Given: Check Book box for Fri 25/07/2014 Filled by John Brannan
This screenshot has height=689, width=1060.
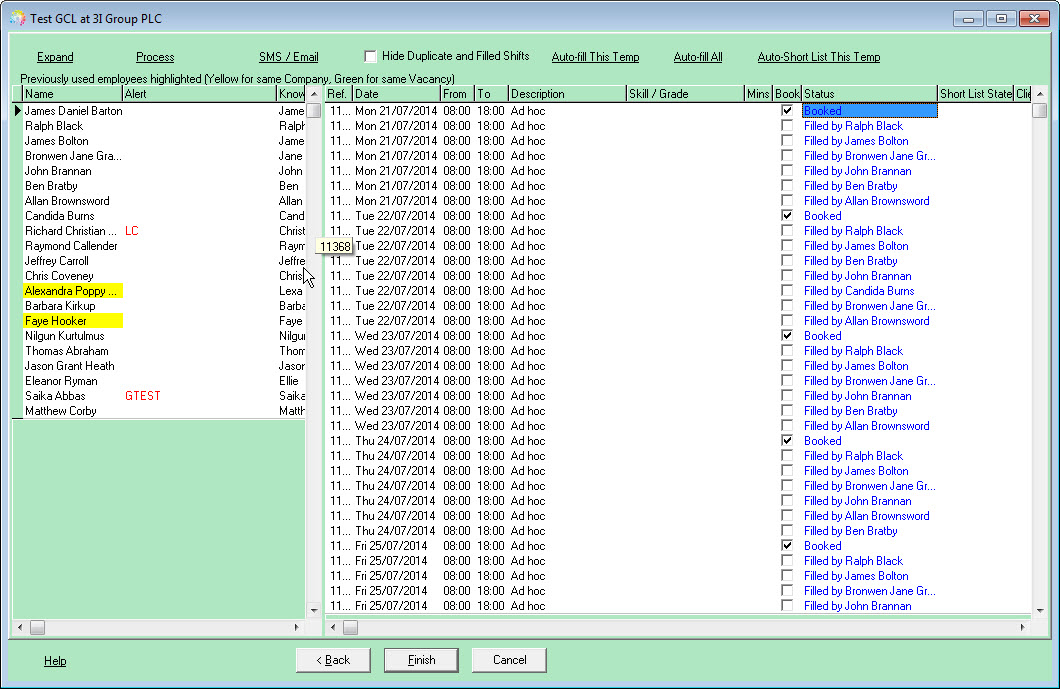Looking at the screenshot, I should pos(787,606).
